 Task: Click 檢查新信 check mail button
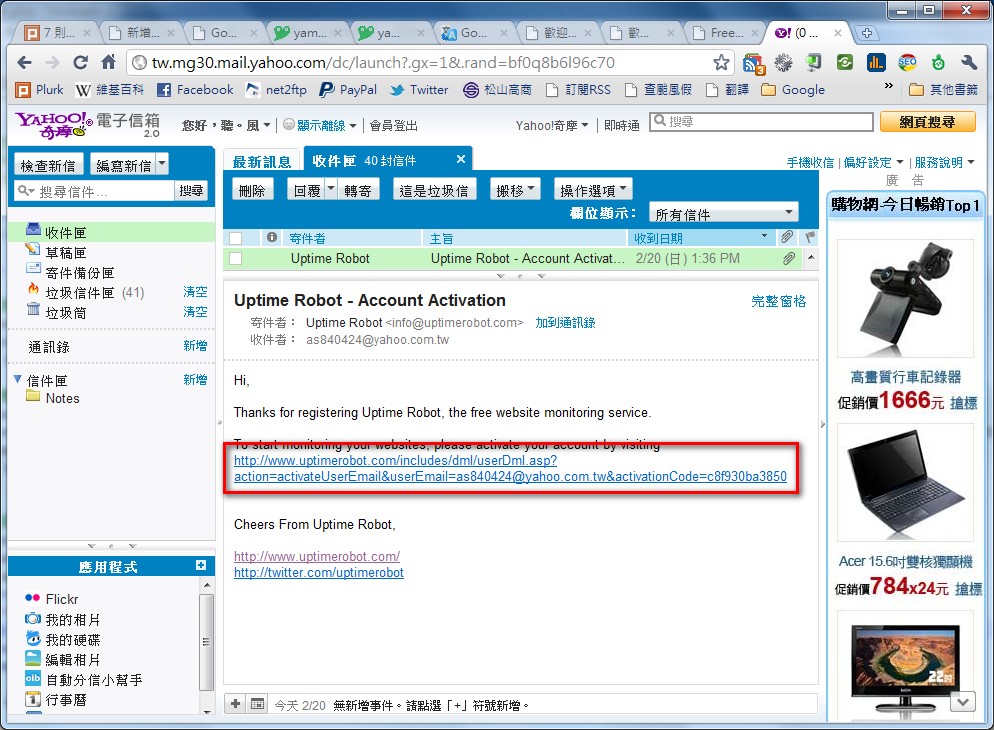coord(48,165)
